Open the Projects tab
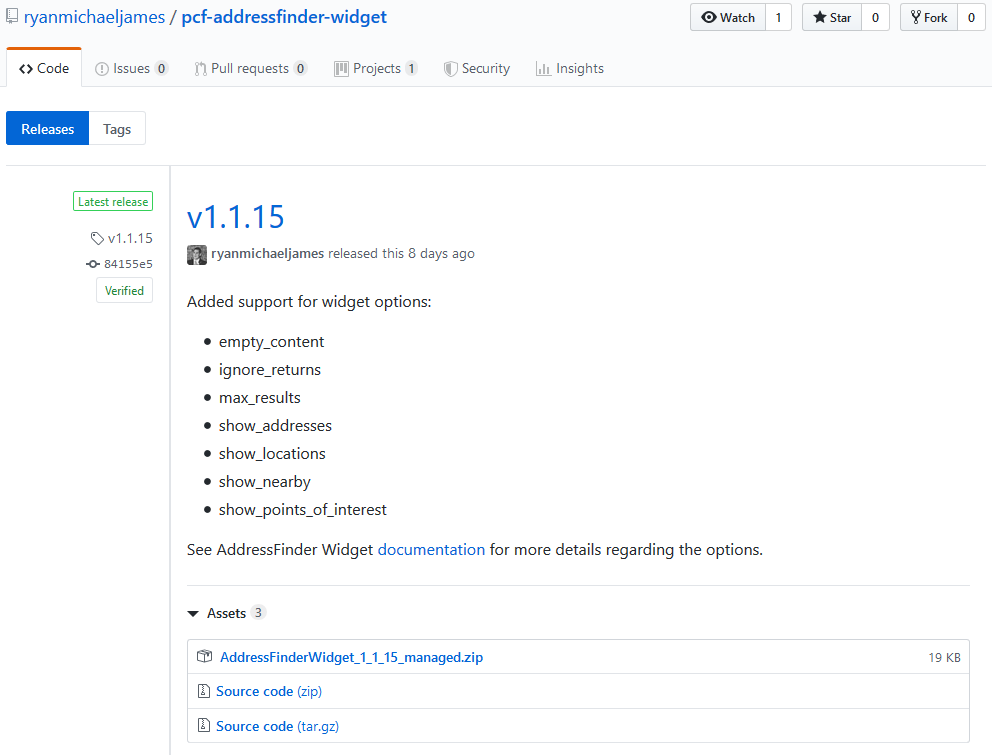 (376, 68)
